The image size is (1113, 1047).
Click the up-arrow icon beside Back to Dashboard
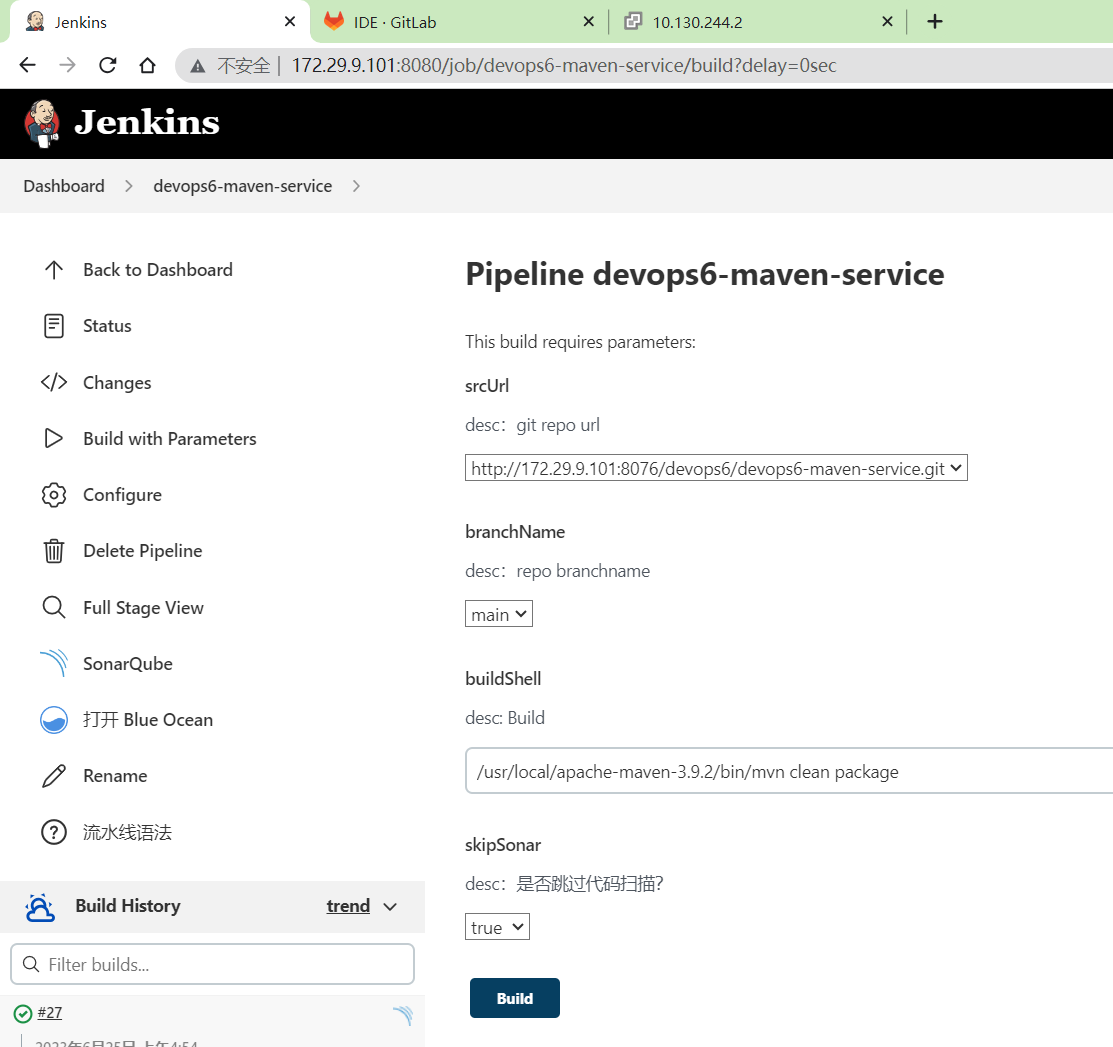[x=54, y=270]
